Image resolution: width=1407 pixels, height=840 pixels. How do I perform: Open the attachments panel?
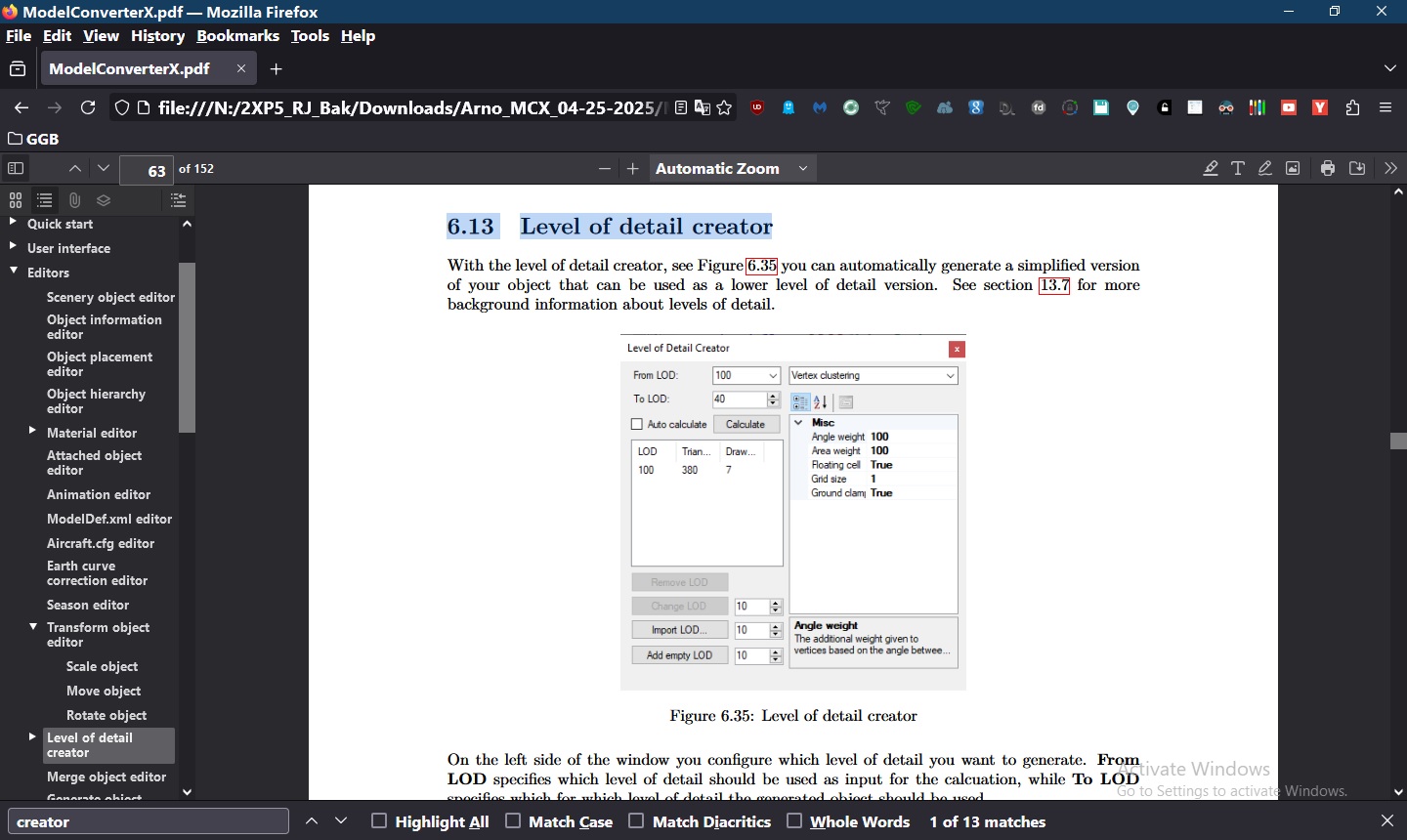click(74, 200)
